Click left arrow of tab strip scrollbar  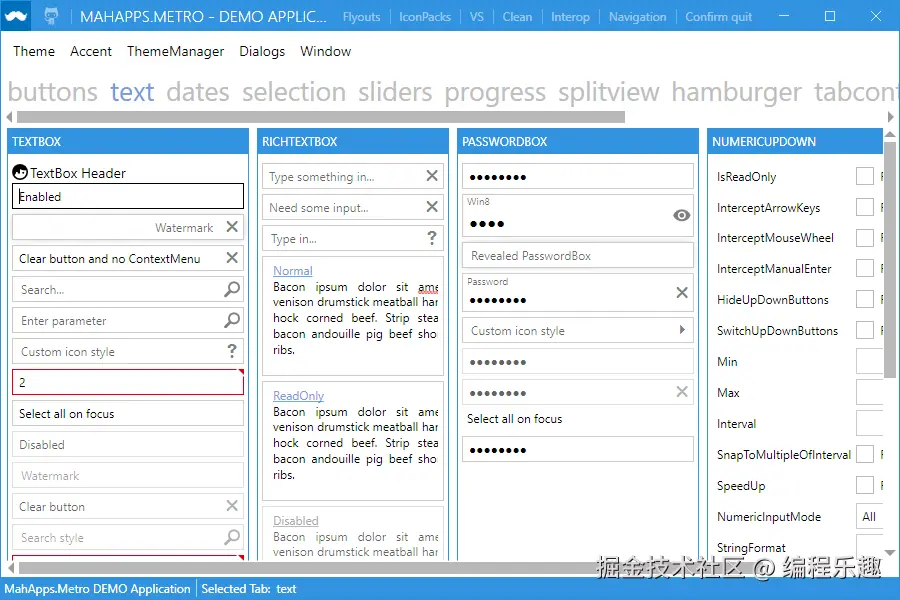coord(9,117)
